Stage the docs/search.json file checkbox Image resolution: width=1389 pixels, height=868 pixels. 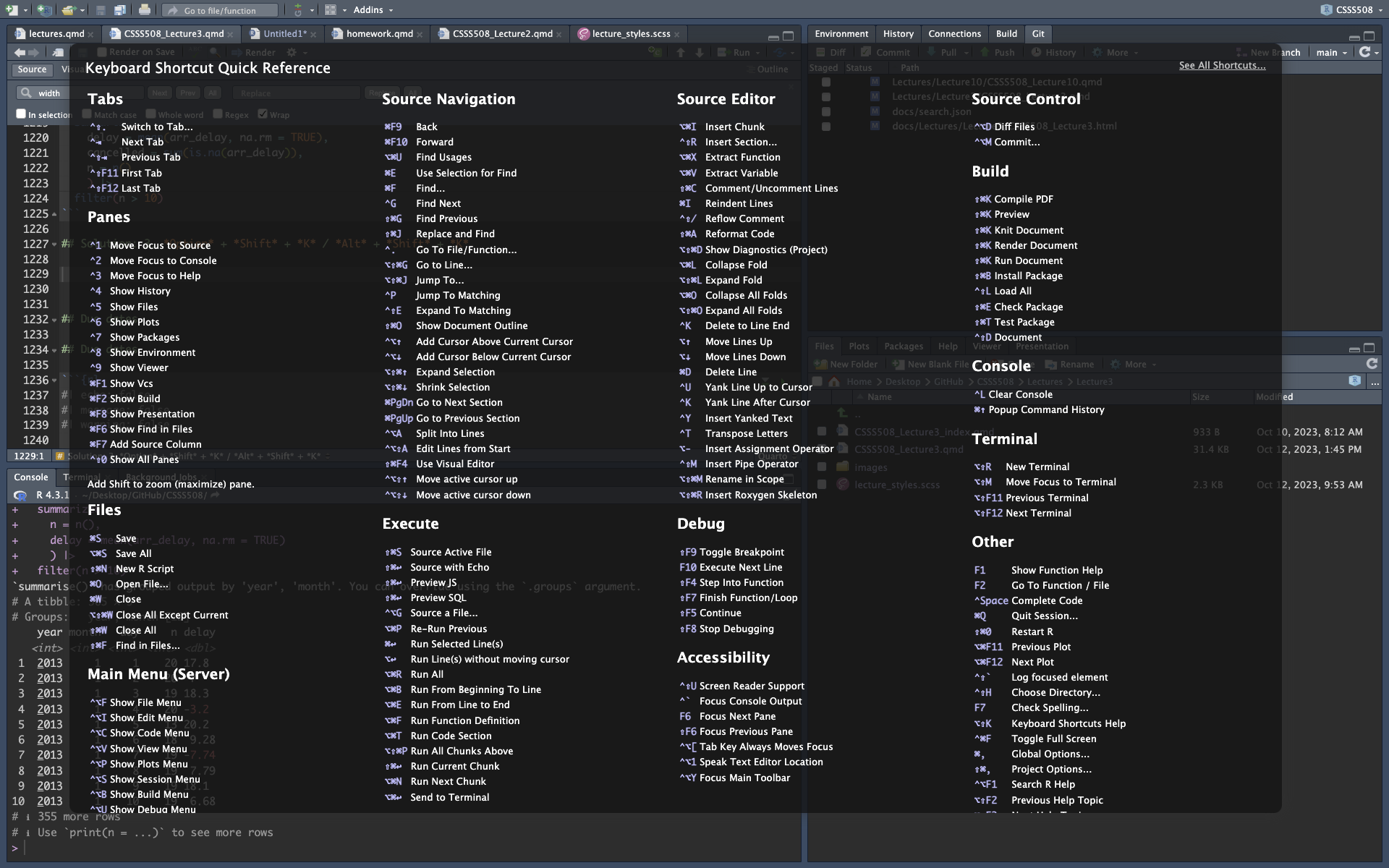tap(826, 111)
